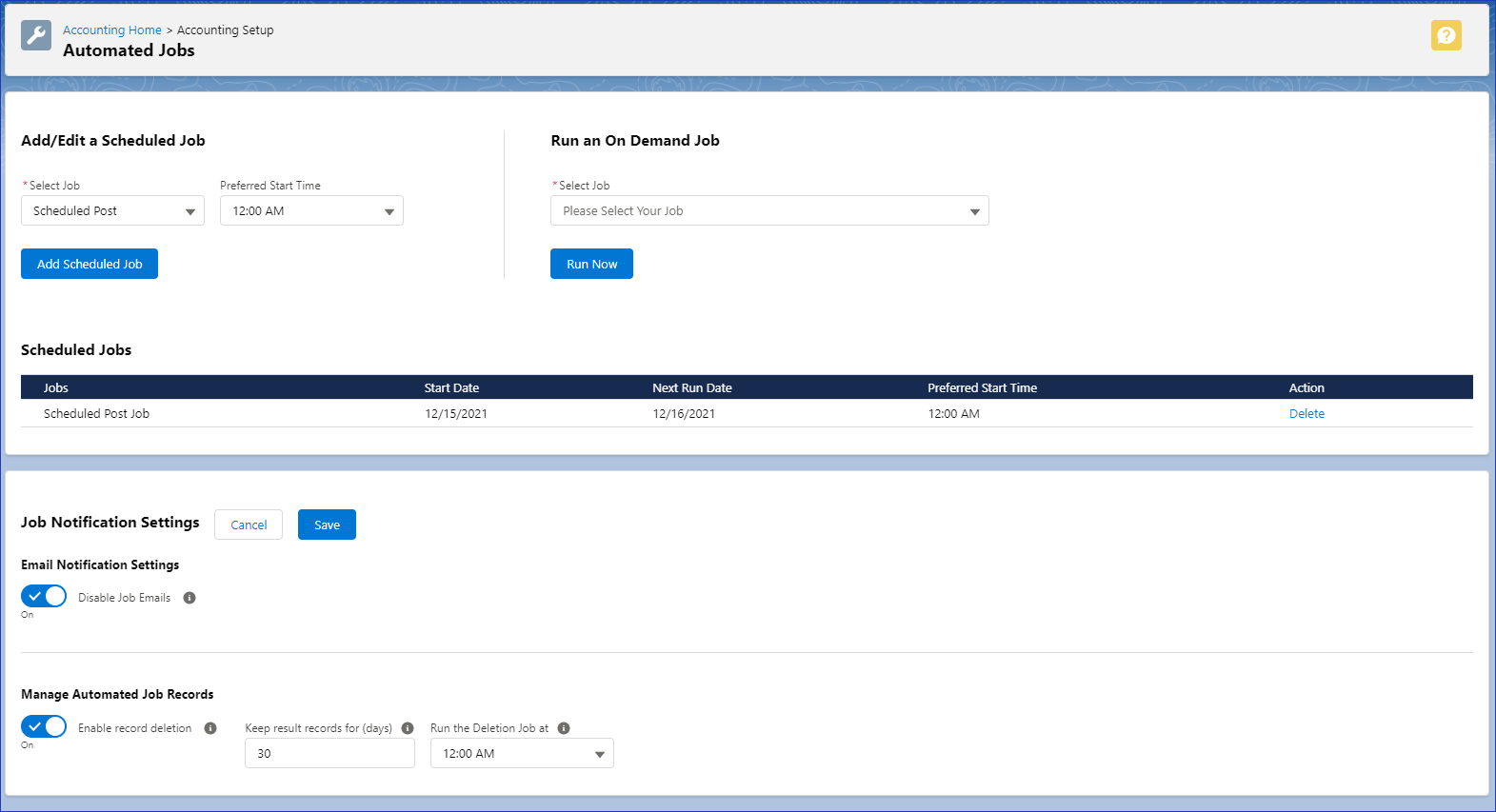
Task: Show info for Keep result records field
Action: point(408,728)
